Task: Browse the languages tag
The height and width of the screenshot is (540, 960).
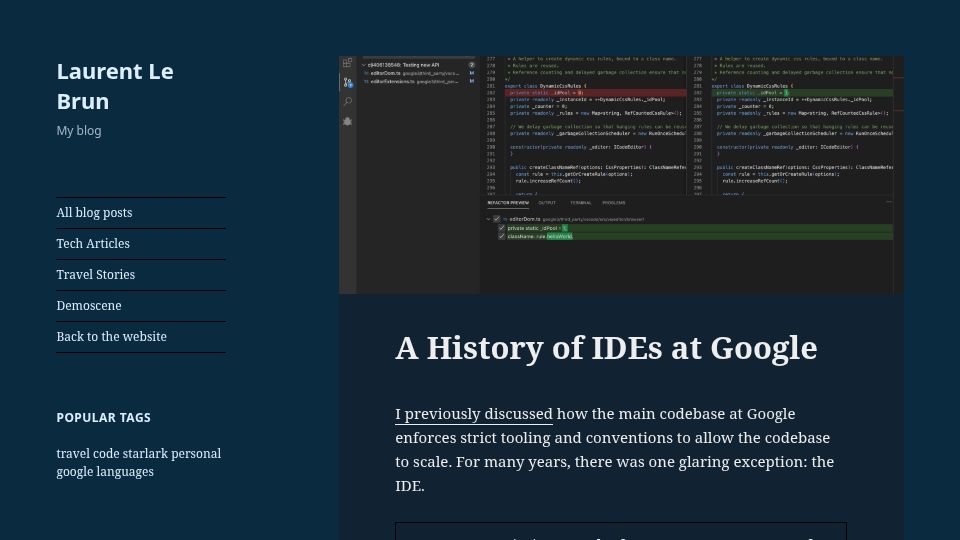Action: 125,472
